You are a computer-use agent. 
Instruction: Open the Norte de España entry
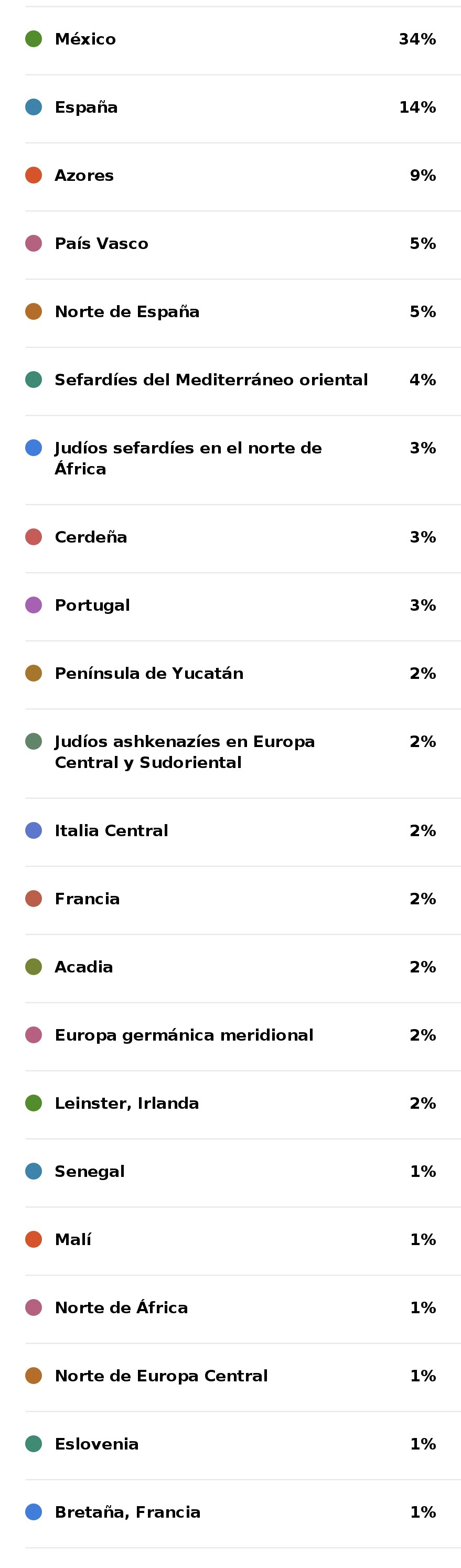[127, 311]
